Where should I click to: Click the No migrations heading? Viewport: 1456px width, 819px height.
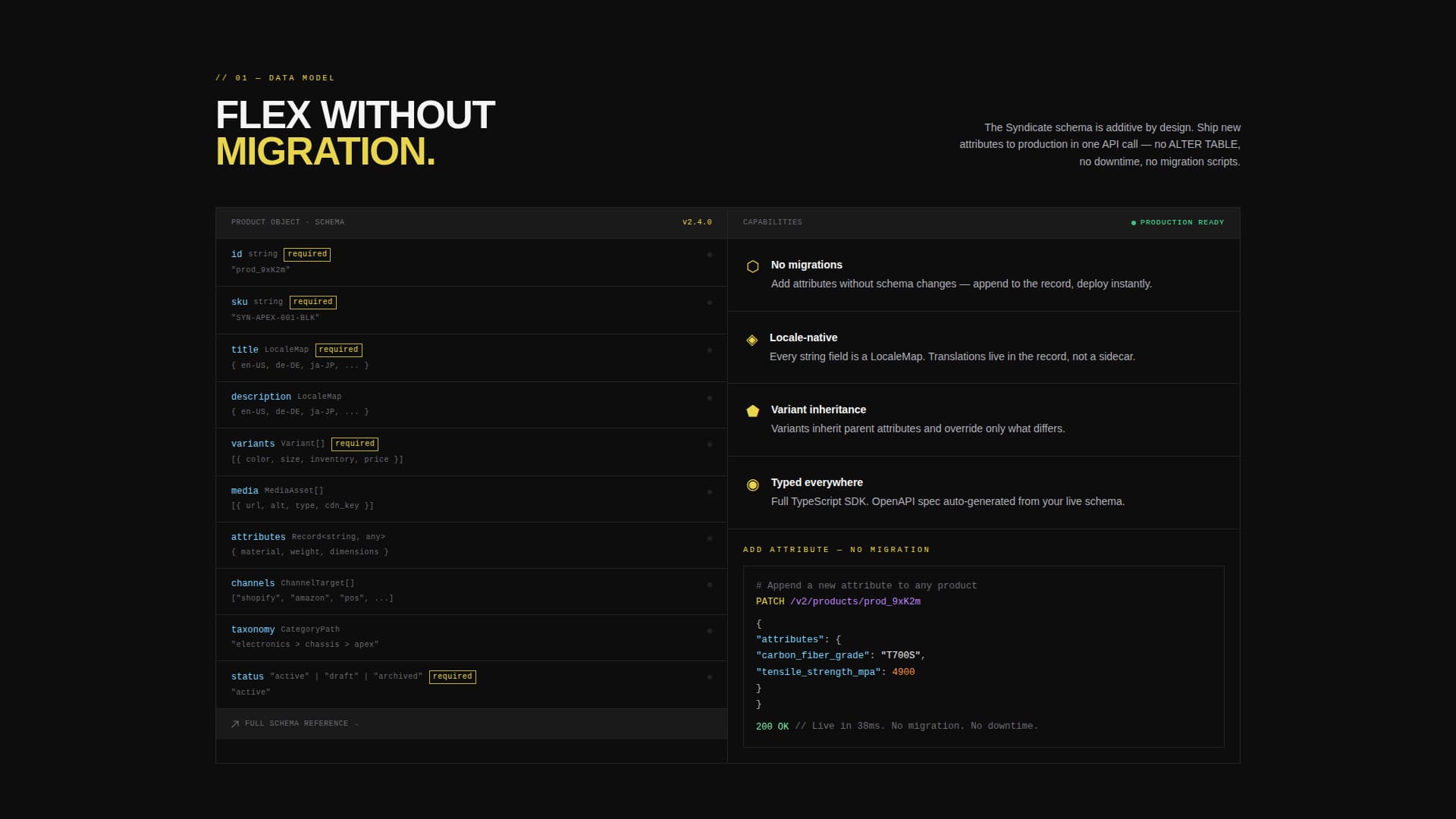pyautogui.click(x=806, y=265)
